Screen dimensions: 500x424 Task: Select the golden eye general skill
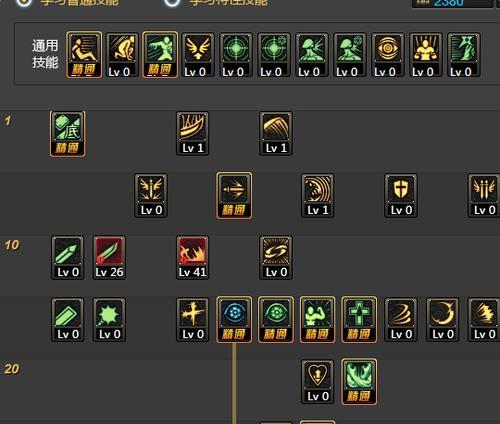tap(388, 55)
